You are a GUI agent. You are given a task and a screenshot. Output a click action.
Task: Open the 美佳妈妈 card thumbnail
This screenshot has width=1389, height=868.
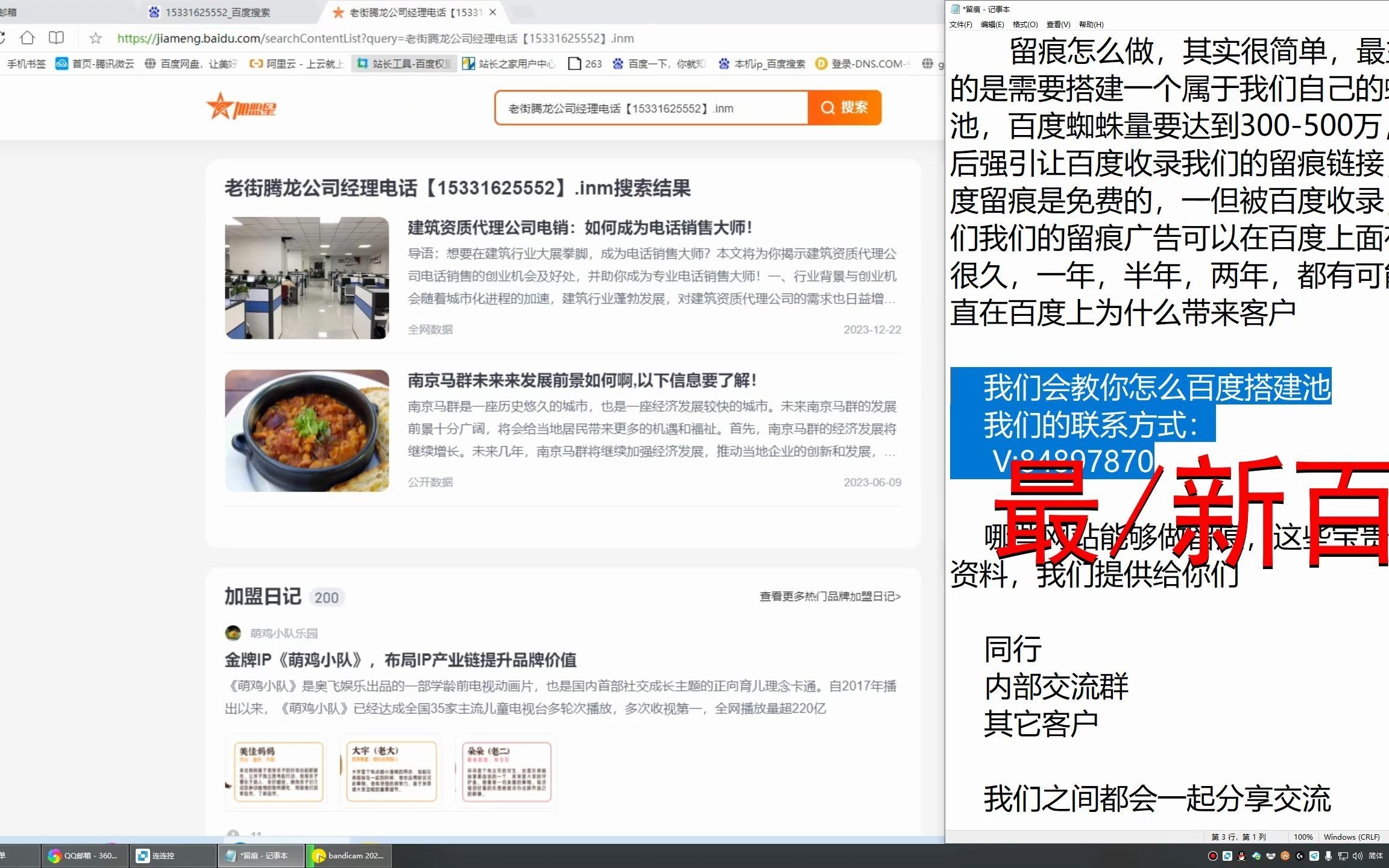[x=277, y=771]
